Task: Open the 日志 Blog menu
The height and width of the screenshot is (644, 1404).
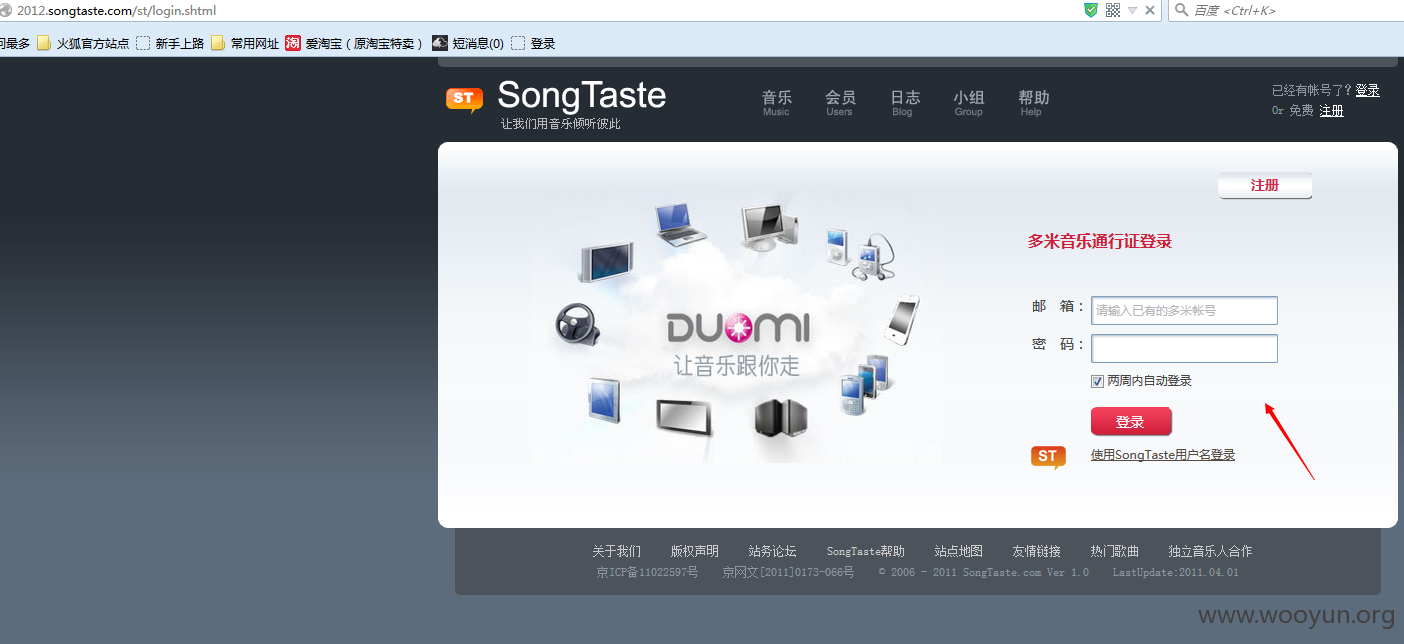Action: pos(905,102)
